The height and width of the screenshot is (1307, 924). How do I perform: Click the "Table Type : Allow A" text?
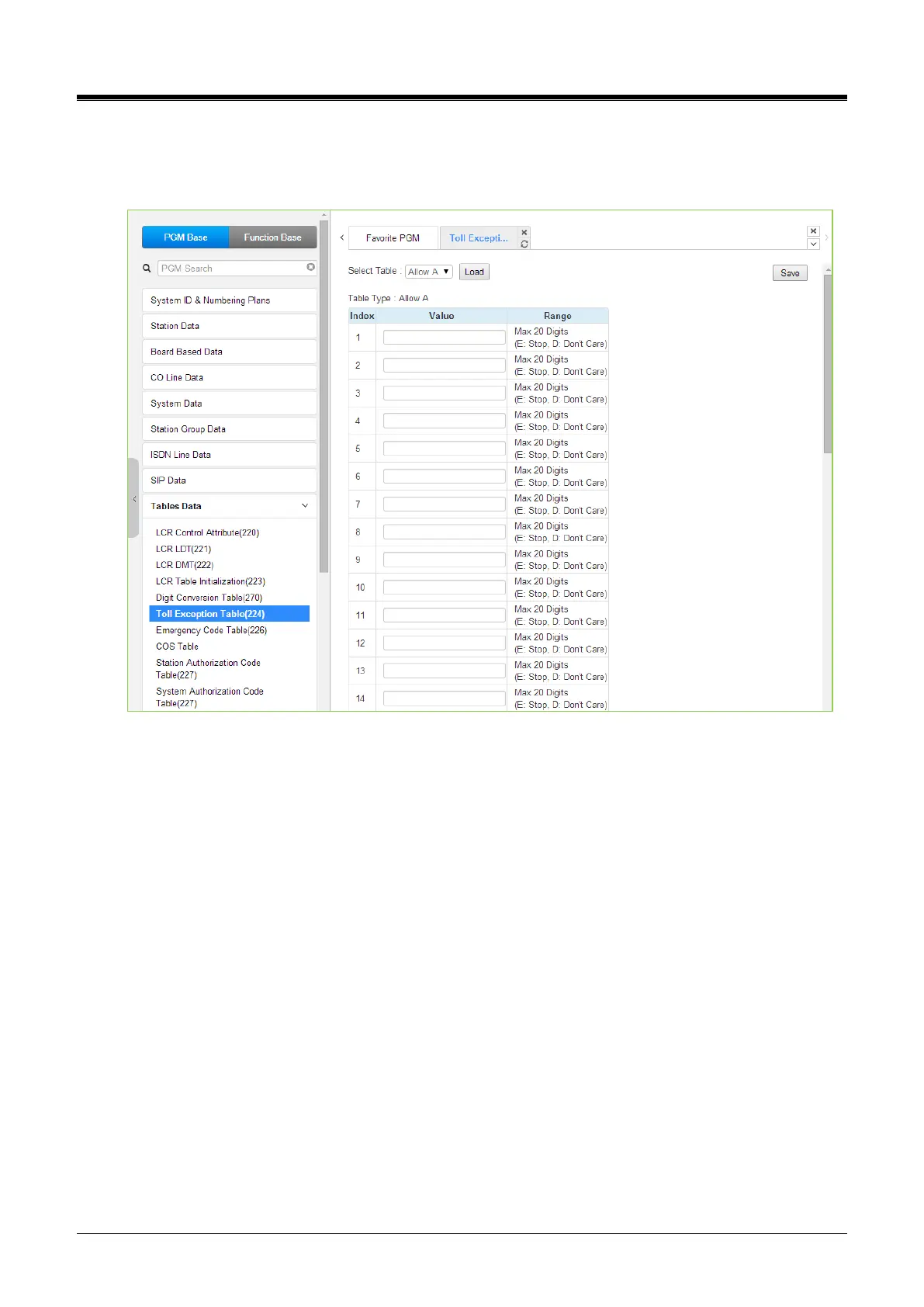pos(388,298)
